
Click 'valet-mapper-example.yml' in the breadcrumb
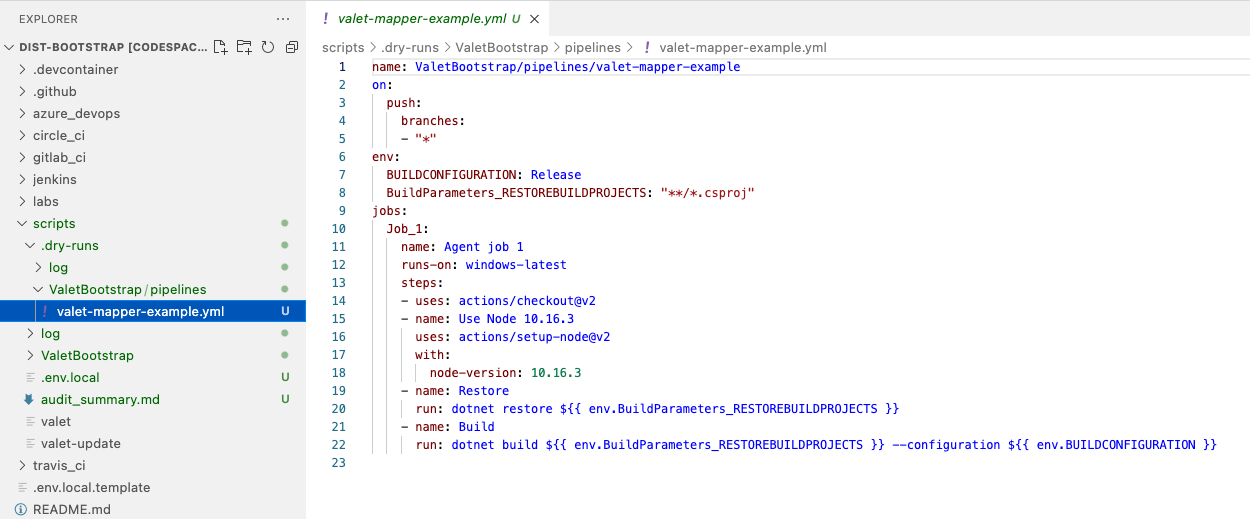[x=743, y=47]
